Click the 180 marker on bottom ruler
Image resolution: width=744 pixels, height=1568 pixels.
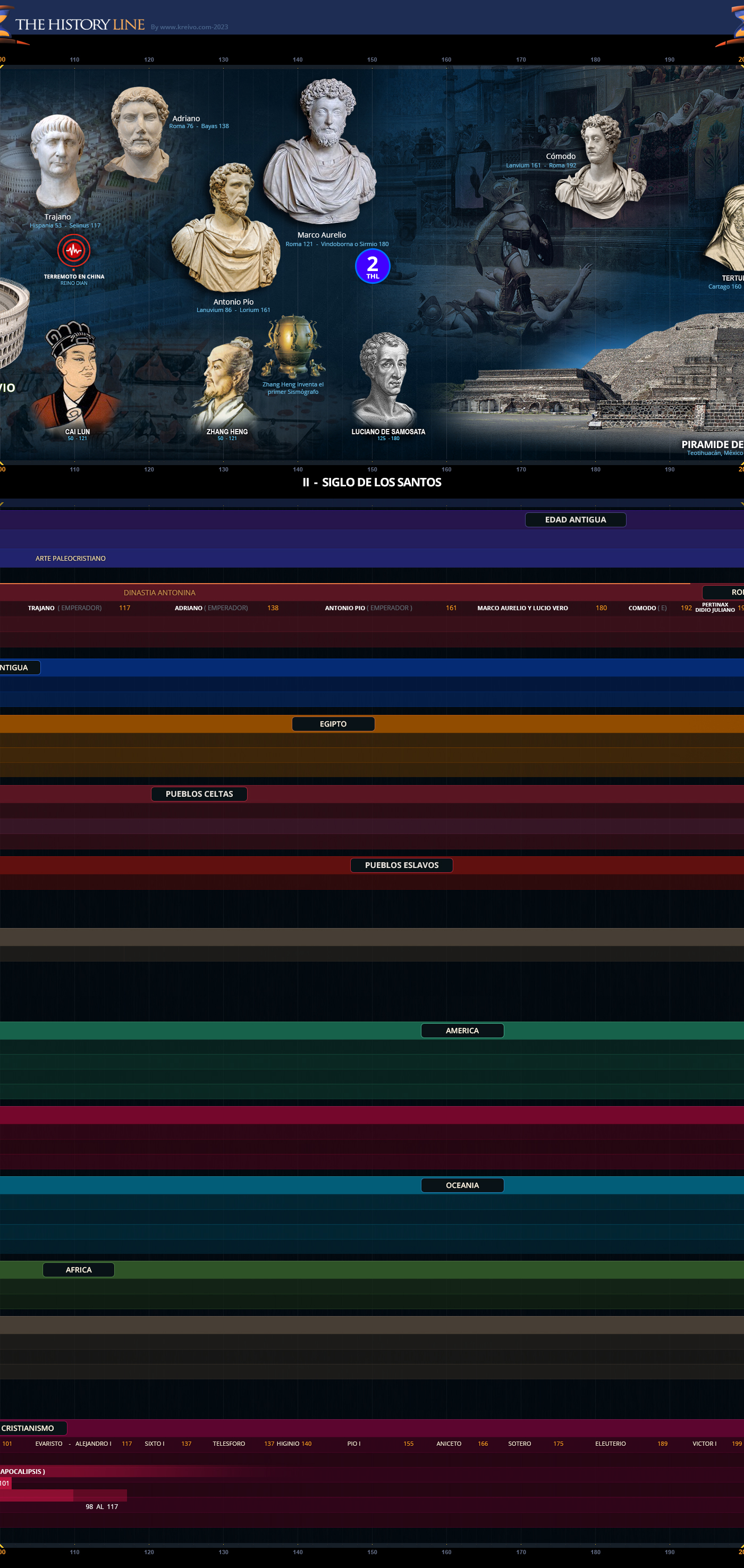(595, 1552)
